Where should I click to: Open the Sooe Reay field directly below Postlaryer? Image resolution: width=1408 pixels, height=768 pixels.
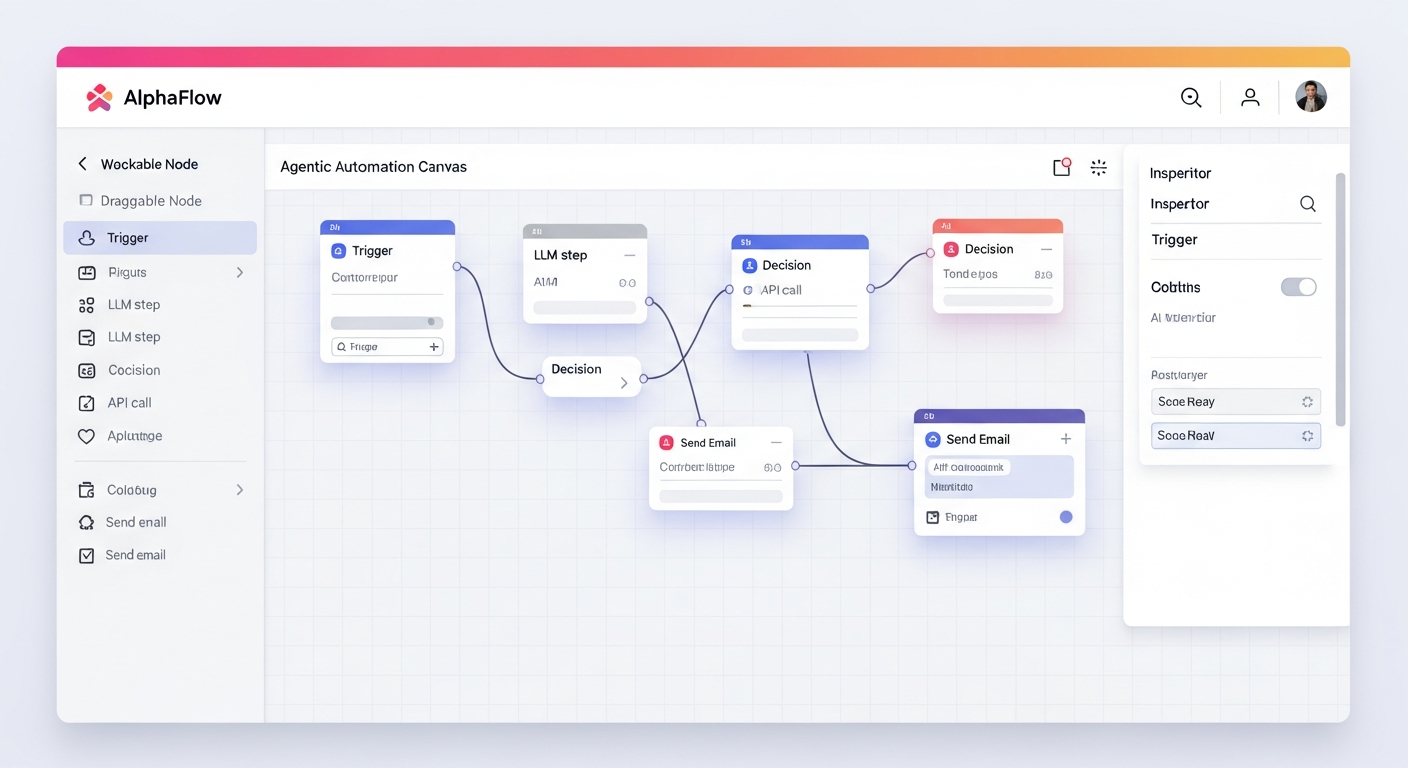coord(1236,402)
